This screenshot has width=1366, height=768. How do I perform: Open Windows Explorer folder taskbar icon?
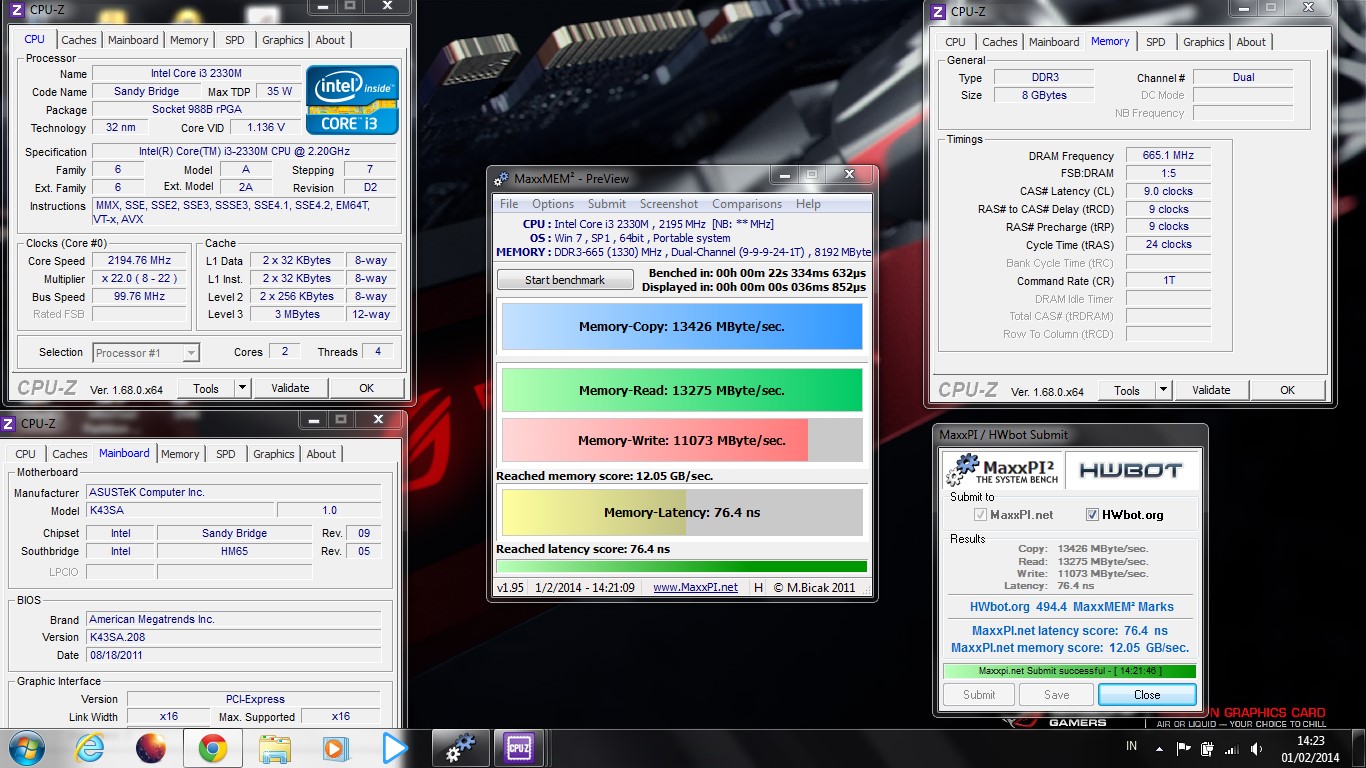point(274,748)
